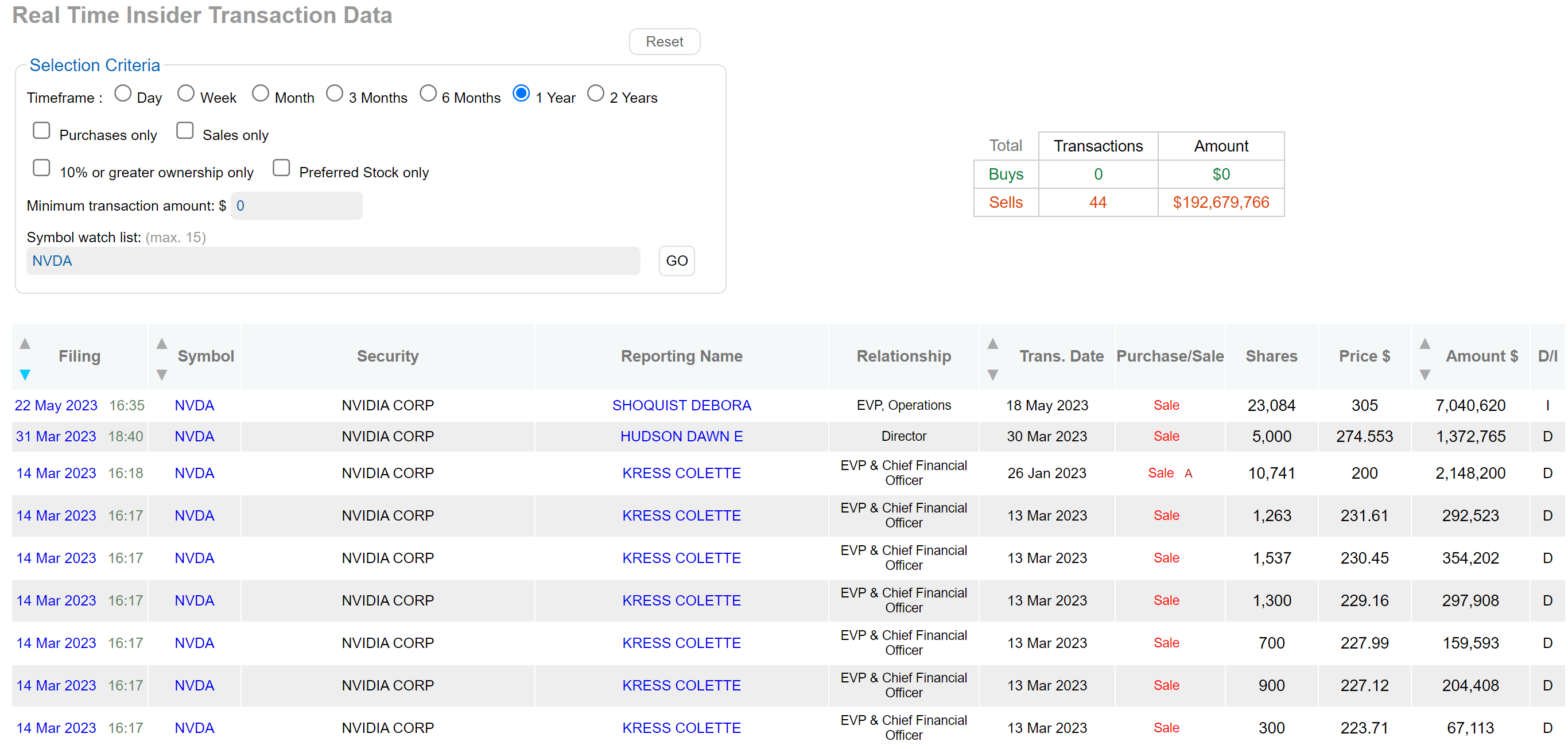Choose Week timeframe option
The height and width of the screenshot is (749, 1568).
point(187,94)
